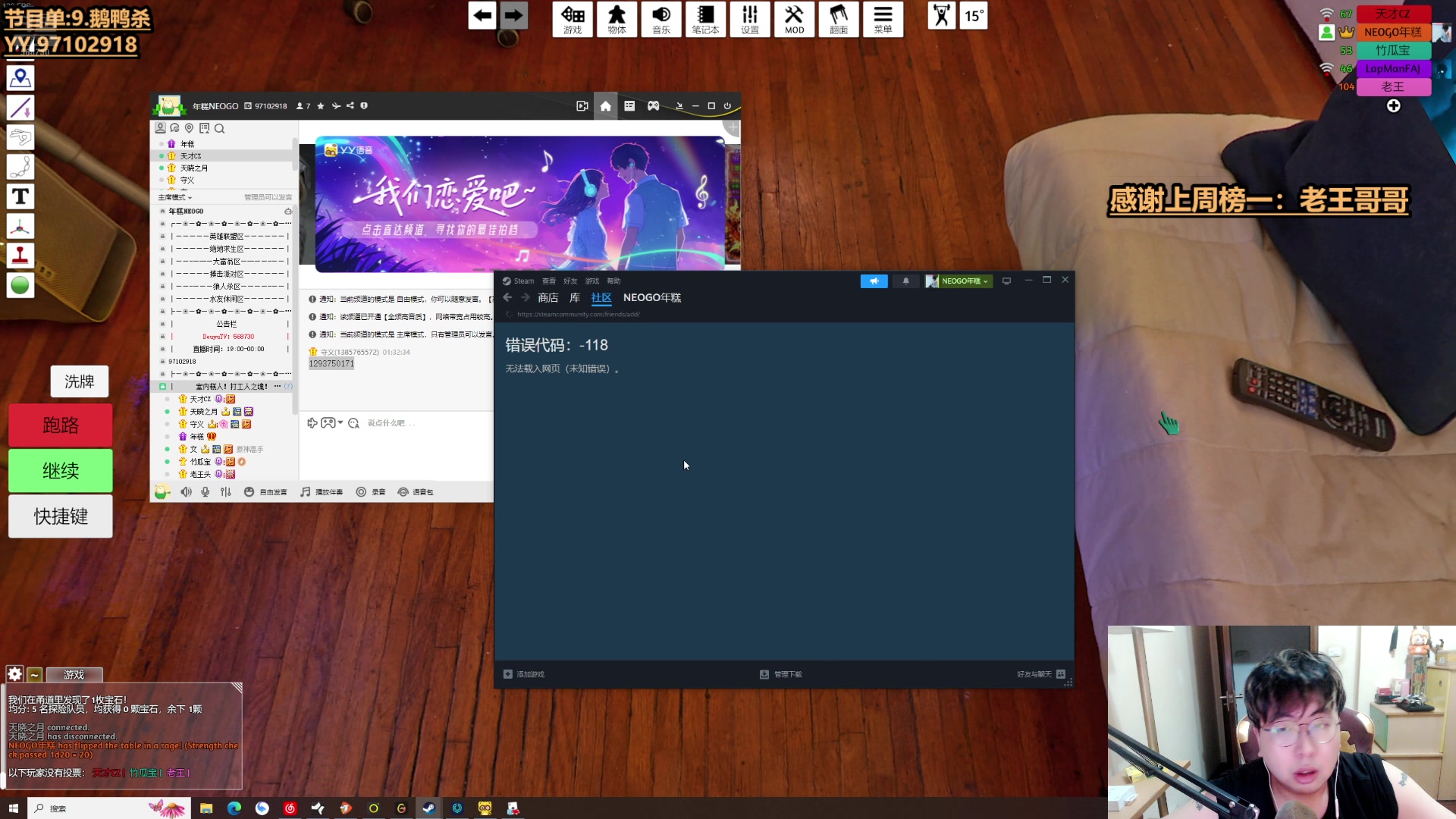Expand the NEOGO年糕 account dropdown in Steam
Screen dimensions: 1456x819
(959, 281)
